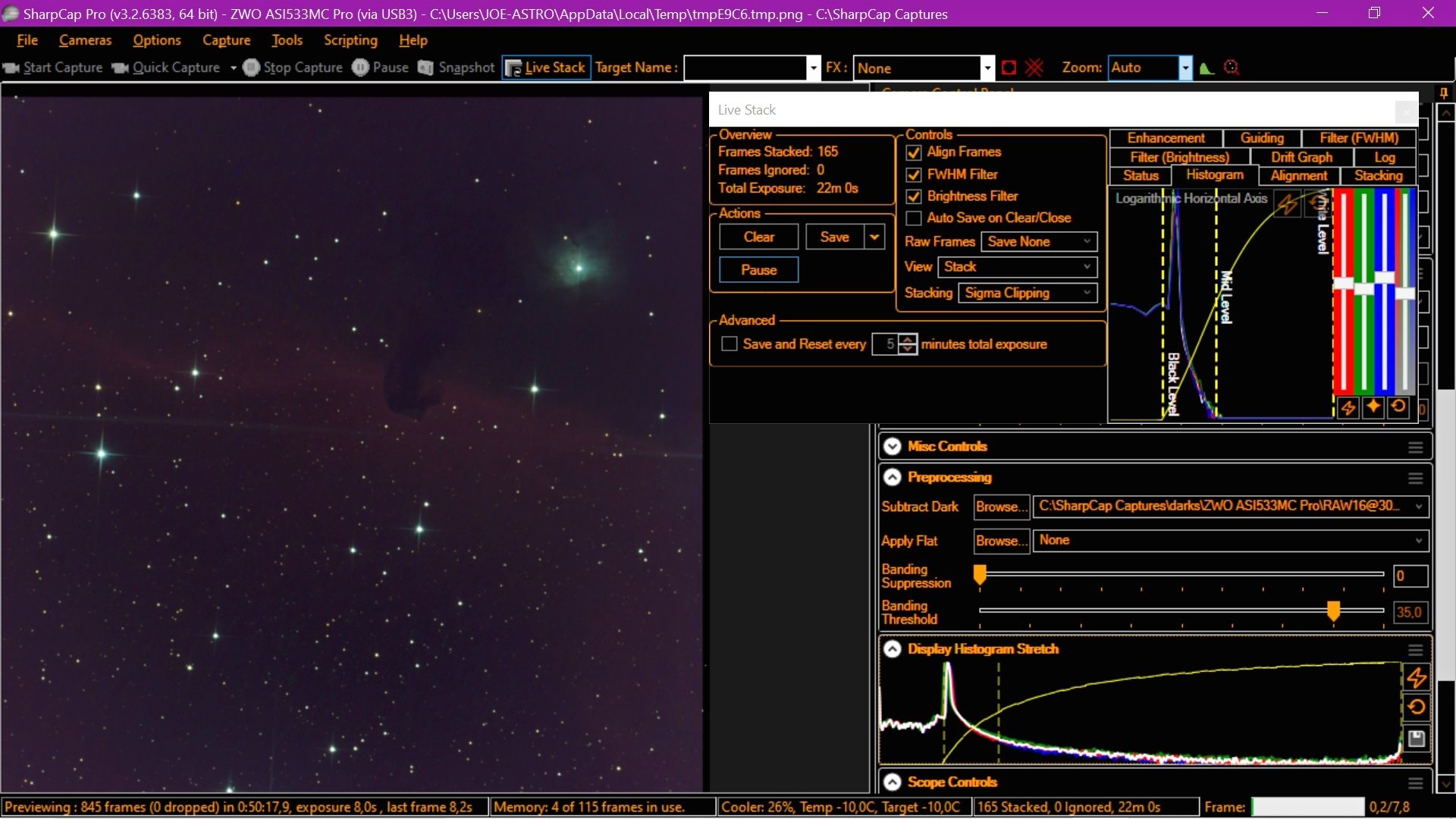Enable Auto Save on Clear/Close
1456x819 pixels.
point(914,218)
